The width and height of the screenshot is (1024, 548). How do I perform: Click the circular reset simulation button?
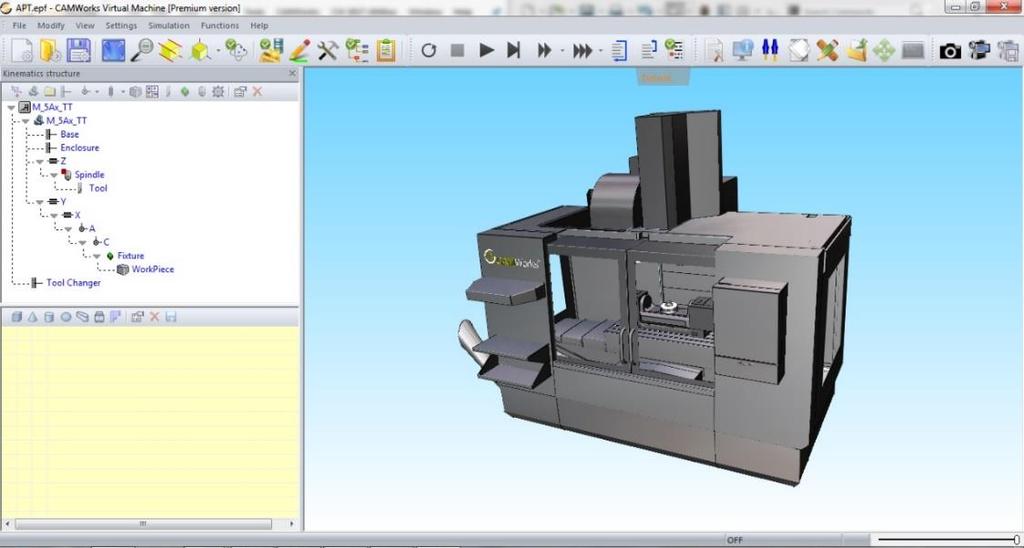coord(428,50)
